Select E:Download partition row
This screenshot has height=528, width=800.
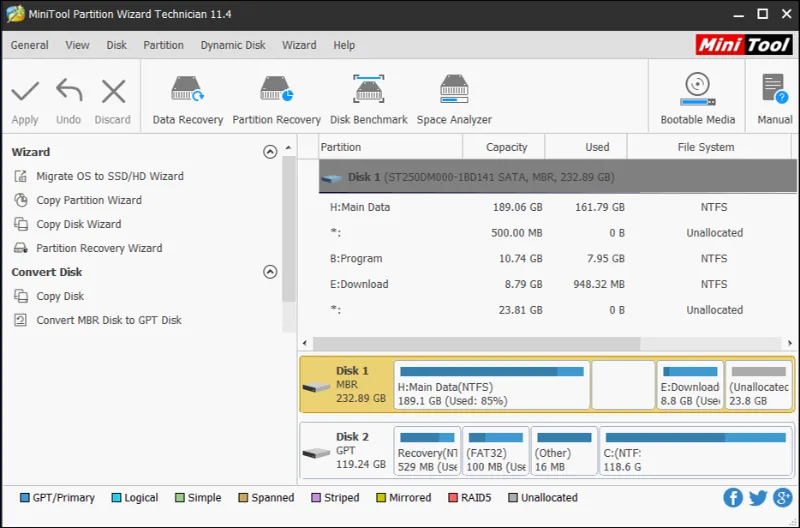(558, 284)
